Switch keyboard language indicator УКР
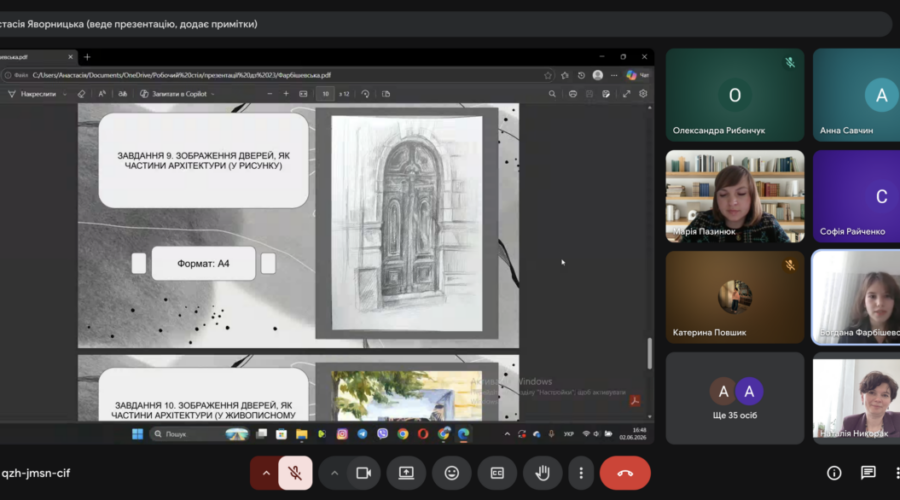The width and height of the screenshot is (900, 500). (x=568, y=434)
